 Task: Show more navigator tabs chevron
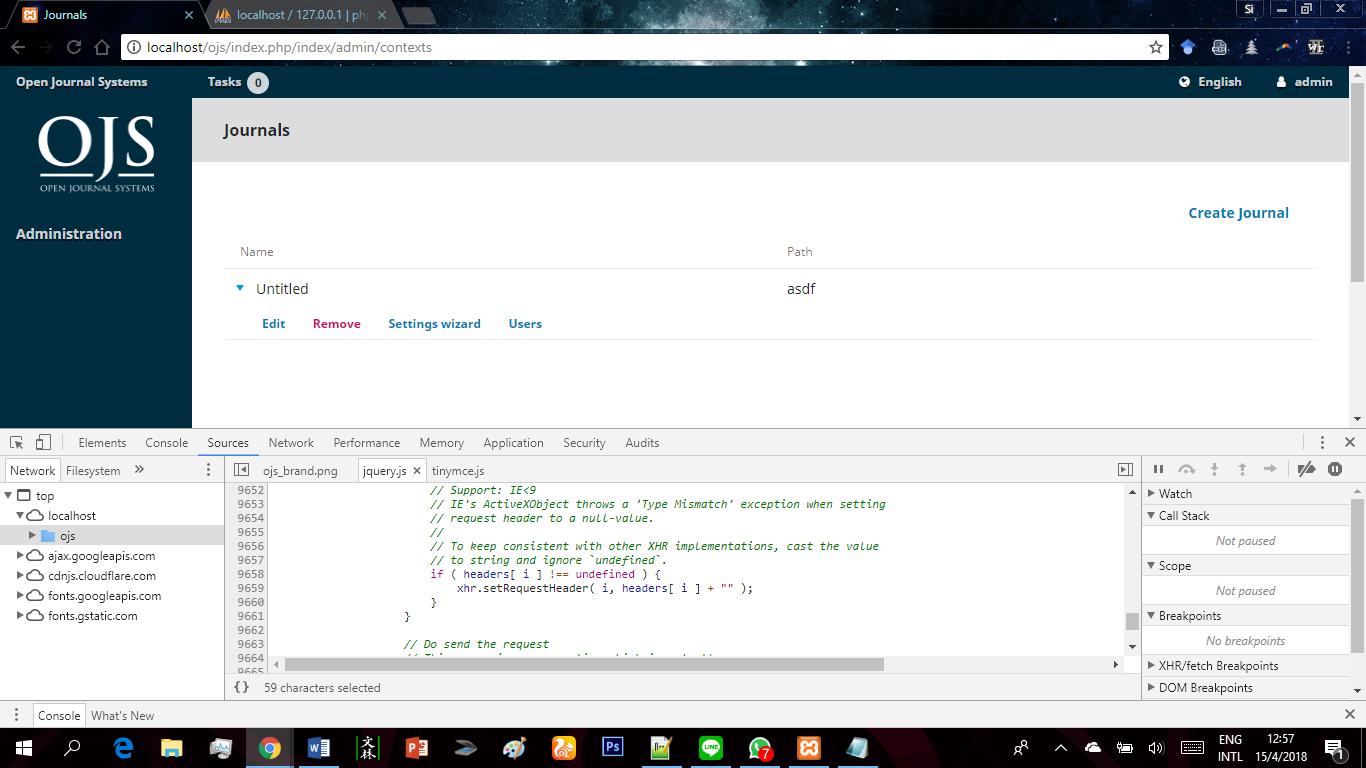pyautogui.click(x=139, y=469)
